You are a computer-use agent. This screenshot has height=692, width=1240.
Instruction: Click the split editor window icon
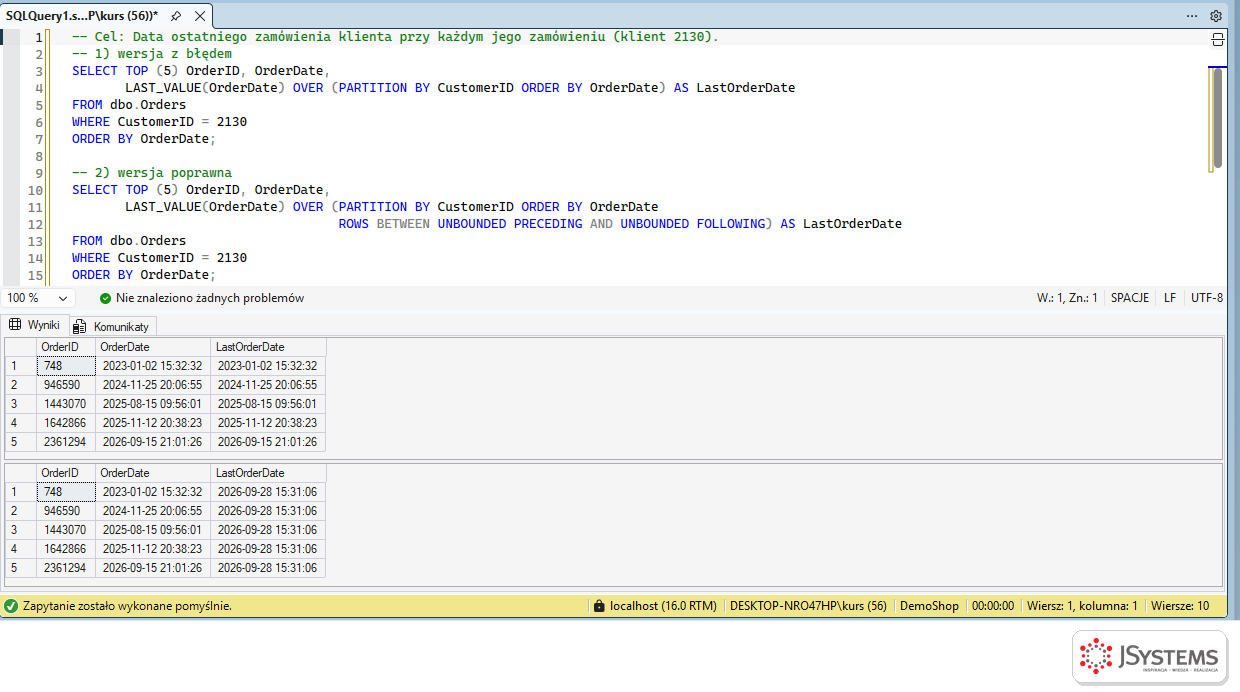click(1217, 40)
